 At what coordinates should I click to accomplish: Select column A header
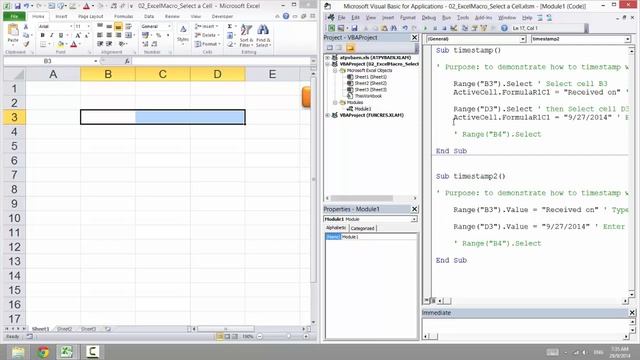[53, 74]
